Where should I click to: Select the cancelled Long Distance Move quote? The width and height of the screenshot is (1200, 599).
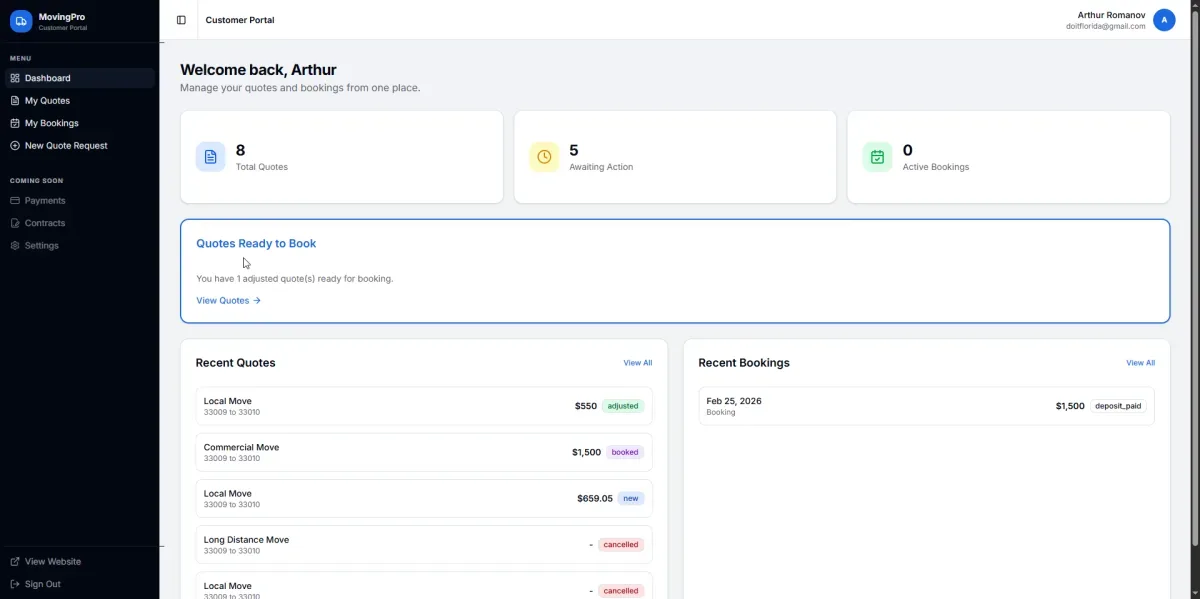tap(423, 544)
